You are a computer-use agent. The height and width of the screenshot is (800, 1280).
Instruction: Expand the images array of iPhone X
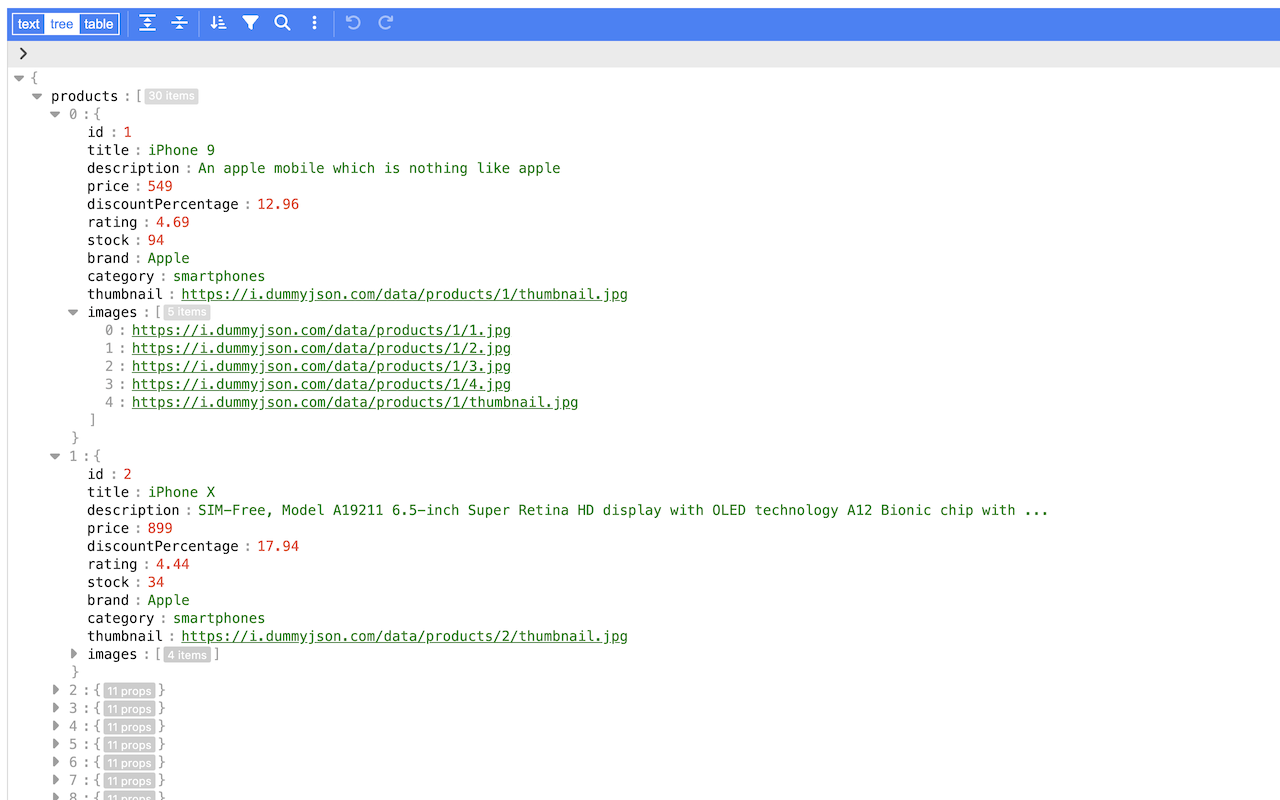click(74, 654)
